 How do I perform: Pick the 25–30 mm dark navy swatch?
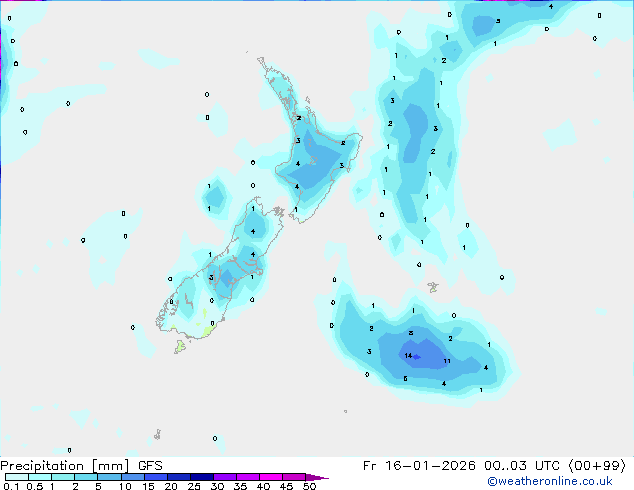tap(202, 477)
